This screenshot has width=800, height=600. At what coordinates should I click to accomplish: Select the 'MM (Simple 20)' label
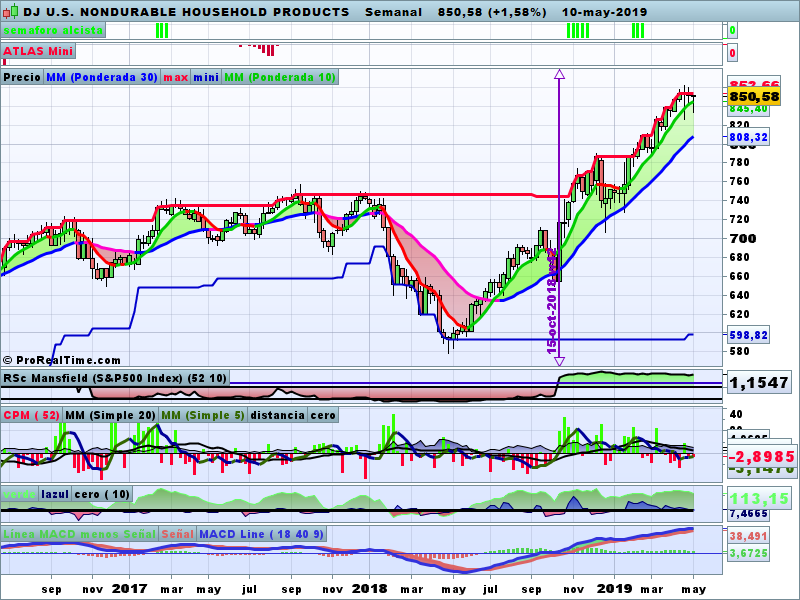tap(110, 415)
